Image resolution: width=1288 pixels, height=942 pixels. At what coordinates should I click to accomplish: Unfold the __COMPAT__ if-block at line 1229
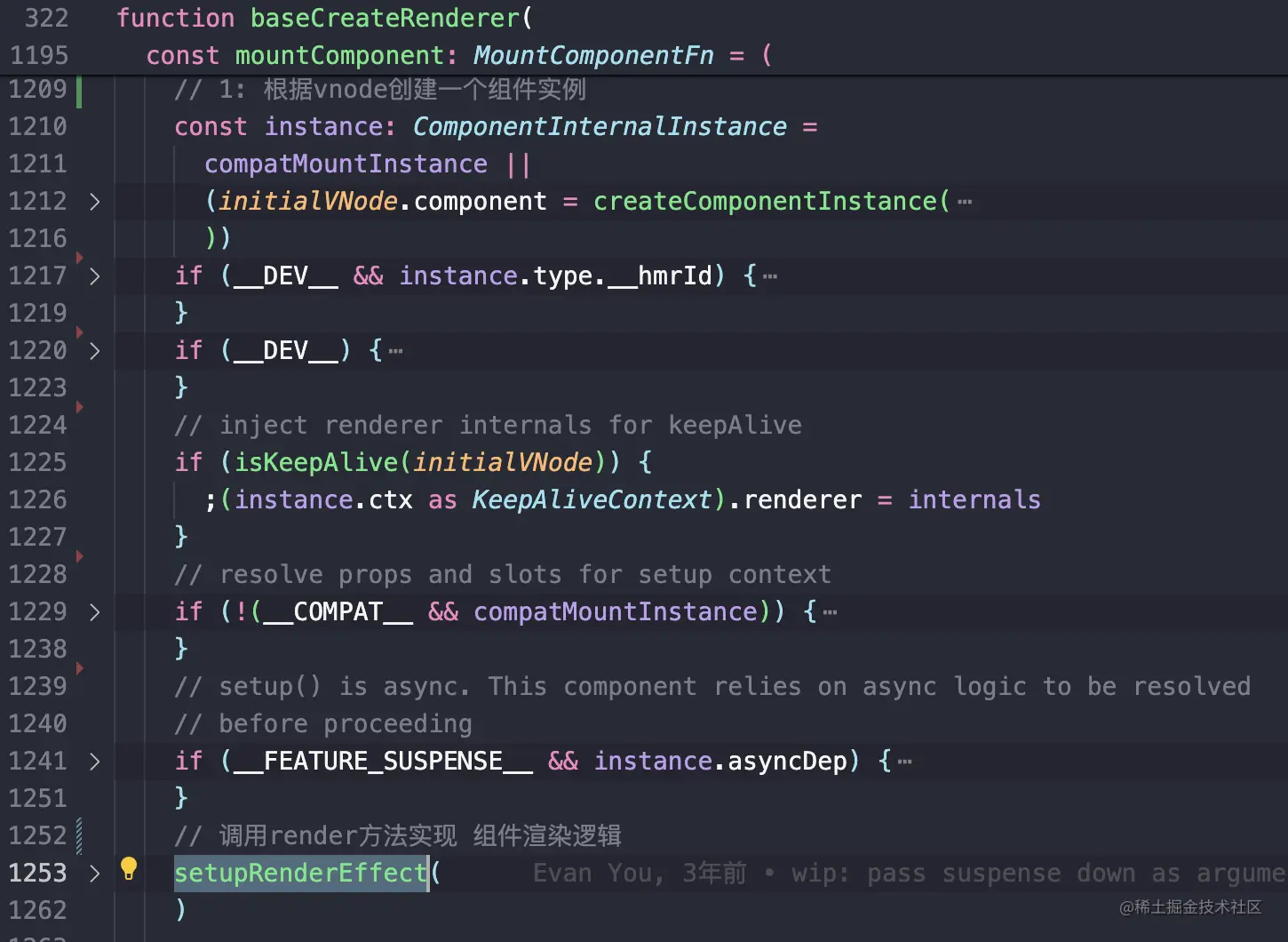[95, 612]
